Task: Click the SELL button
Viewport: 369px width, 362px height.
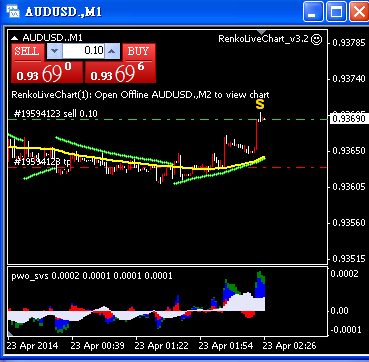Action: (27, 52)
